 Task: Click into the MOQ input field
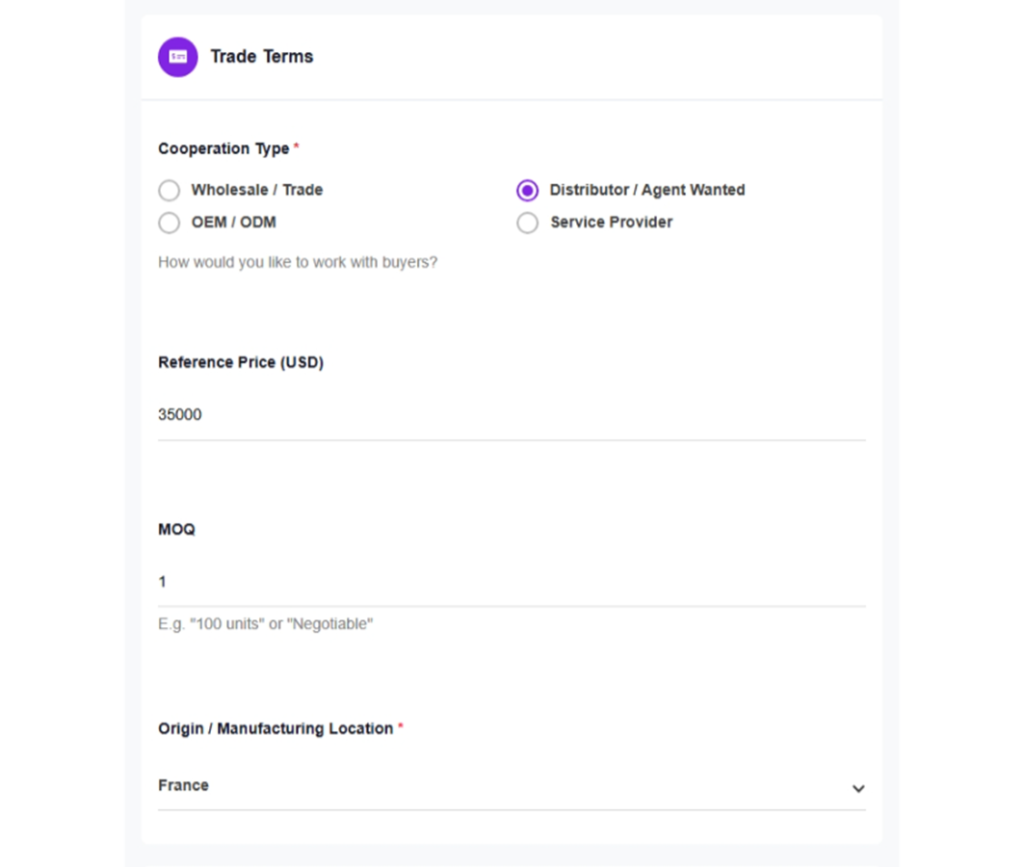coord(511,582)
